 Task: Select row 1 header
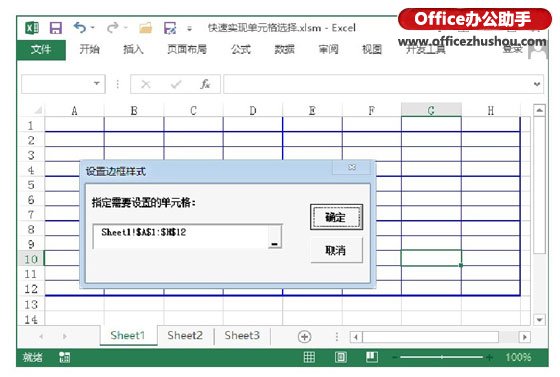point(31,125)
